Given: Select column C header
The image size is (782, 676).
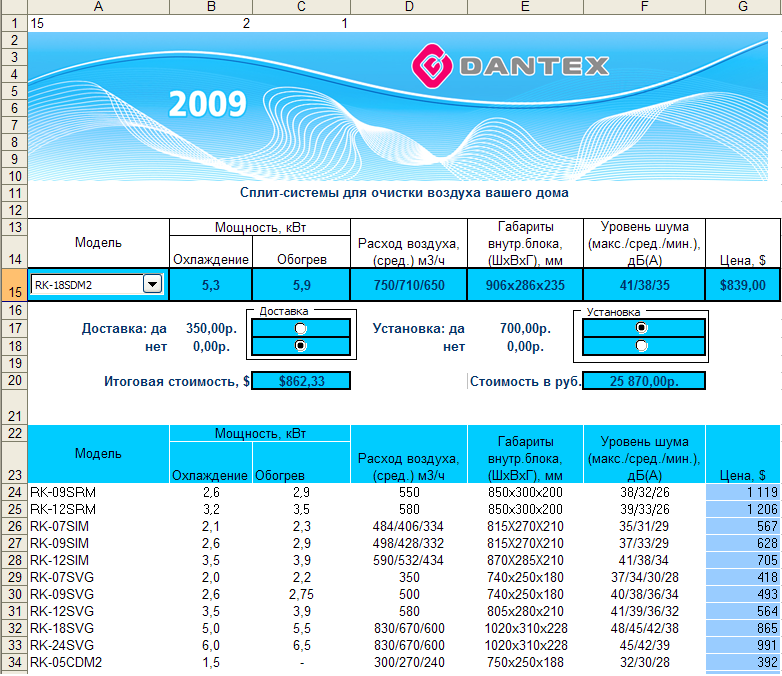Looking at the screenshot, I should tap(301, 6).
